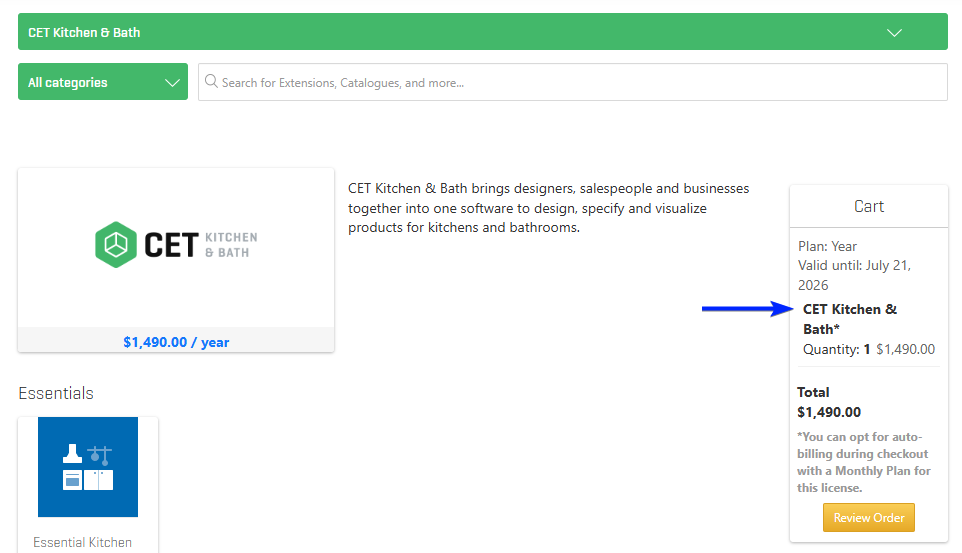Click the search field for Extensions, Catalogues
The width and height of the screenshot is (962, 553).
pos(573,82)
